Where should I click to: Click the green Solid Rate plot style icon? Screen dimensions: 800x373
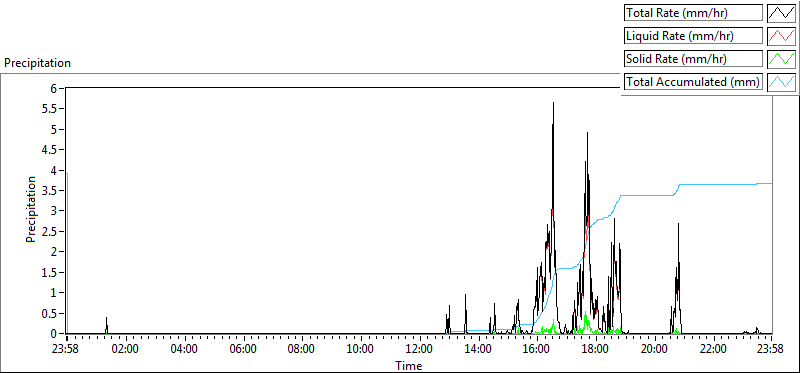(781, 59)
